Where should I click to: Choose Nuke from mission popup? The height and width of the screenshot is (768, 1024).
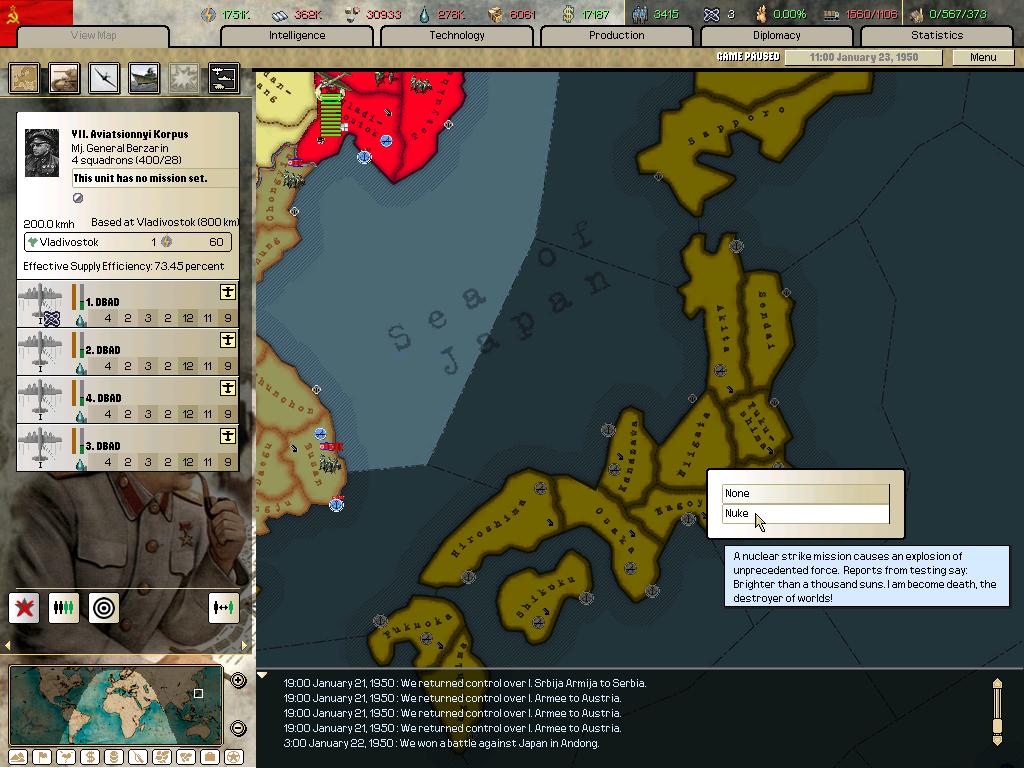click(805, 513)
